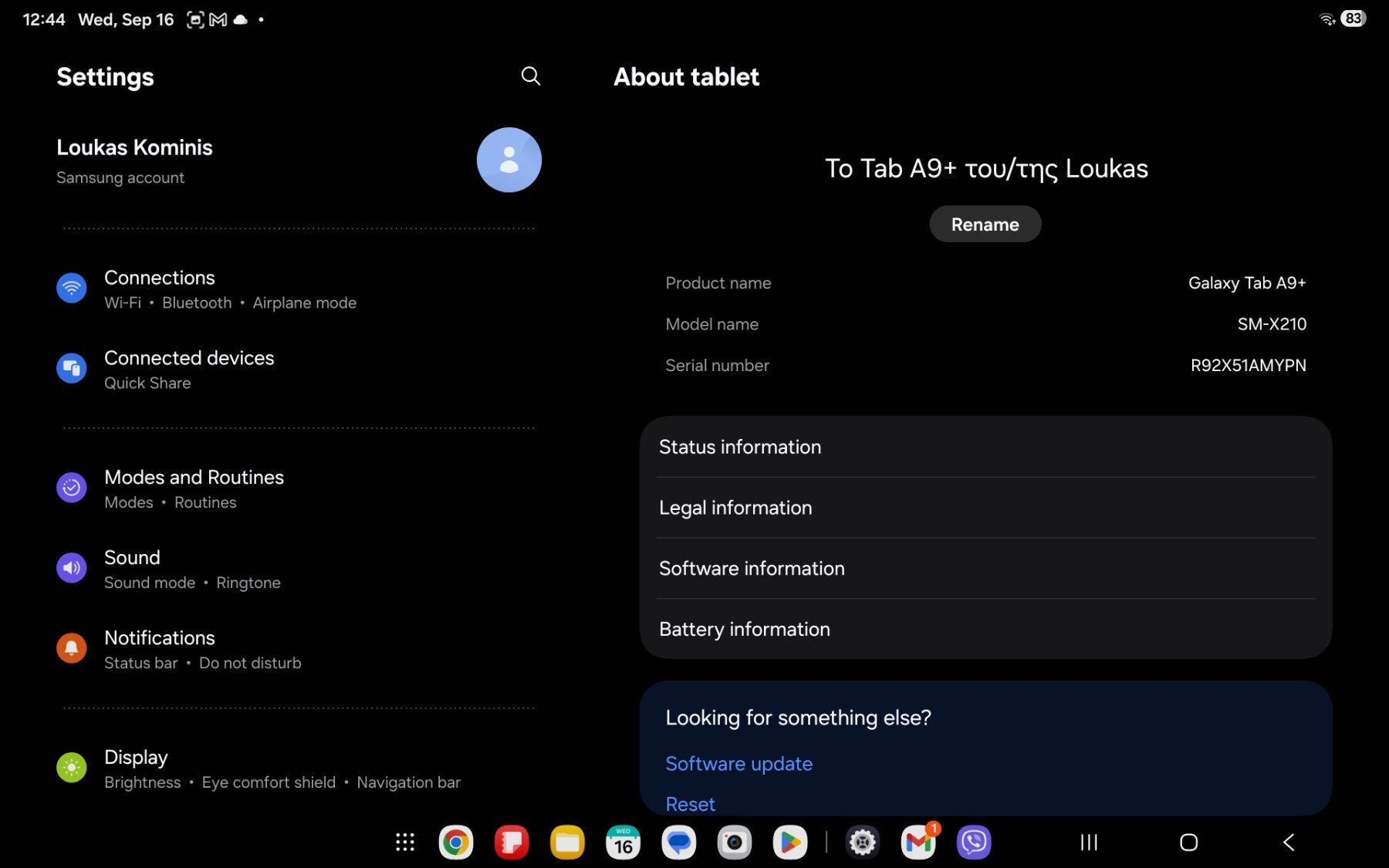Tap the cloud notification icon in status bar
Screen dimensions: 1389x868
click(241, 19)
